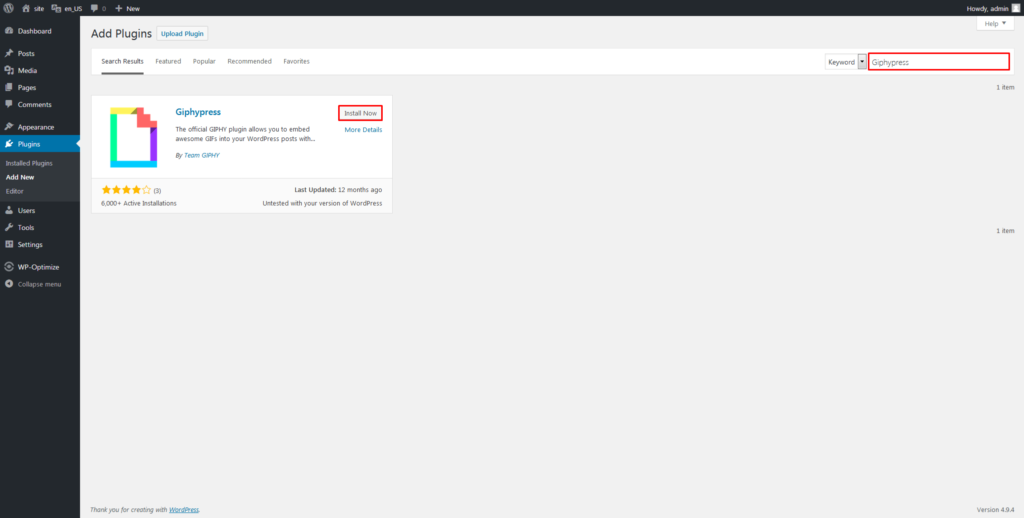Viewport: 1024px width, 518px height.
Task: Click Install Now for Giphypress
Action: tap(360, 113)
